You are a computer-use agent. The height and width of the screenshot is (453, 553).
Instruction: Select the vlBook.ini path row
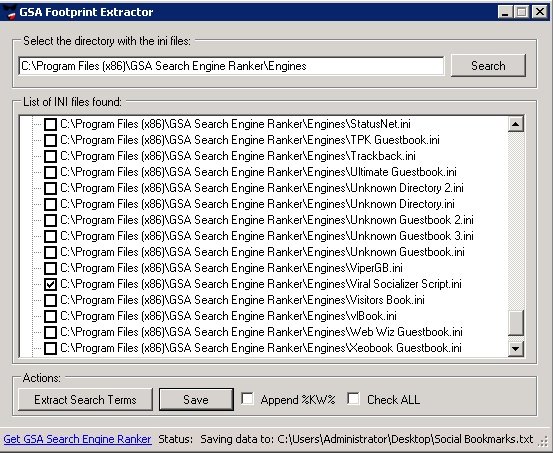tap(228, 316)
